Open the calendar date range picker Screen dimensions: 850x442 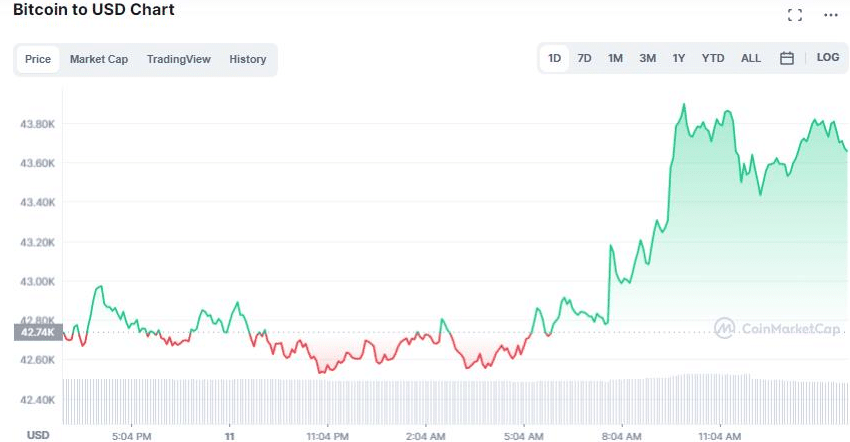(787, 58)
